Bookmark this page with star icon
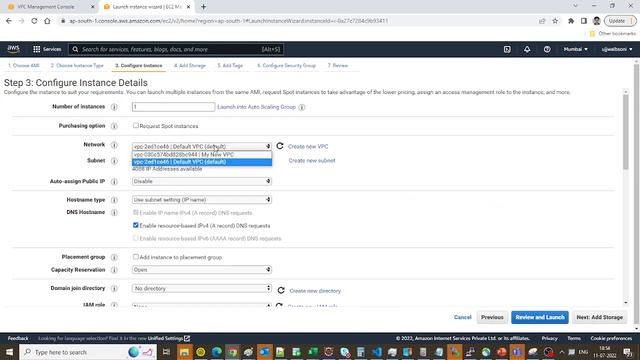640x360 pixels. pyautogui.click(x=555, y=21)
